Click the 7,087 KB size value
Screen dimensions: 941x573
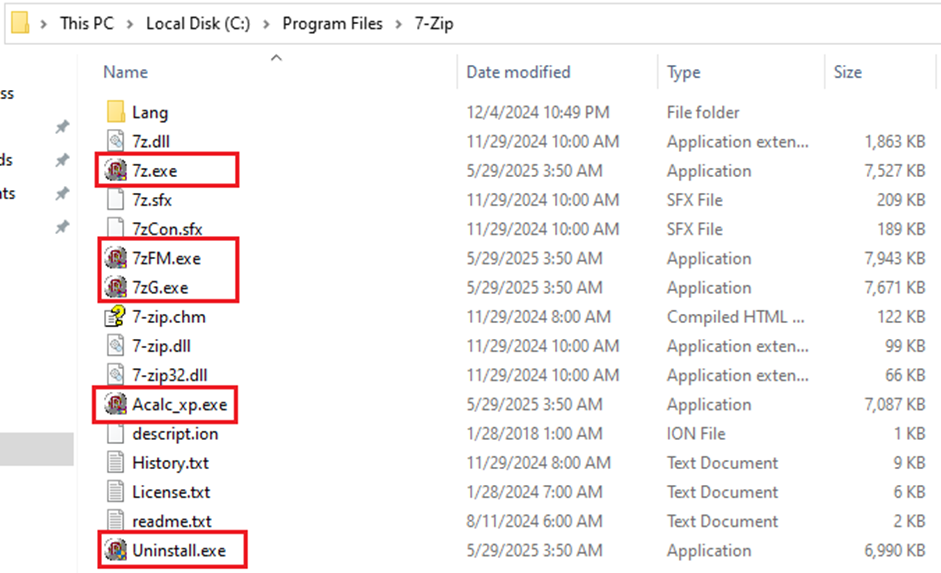[x=895, y=405]
